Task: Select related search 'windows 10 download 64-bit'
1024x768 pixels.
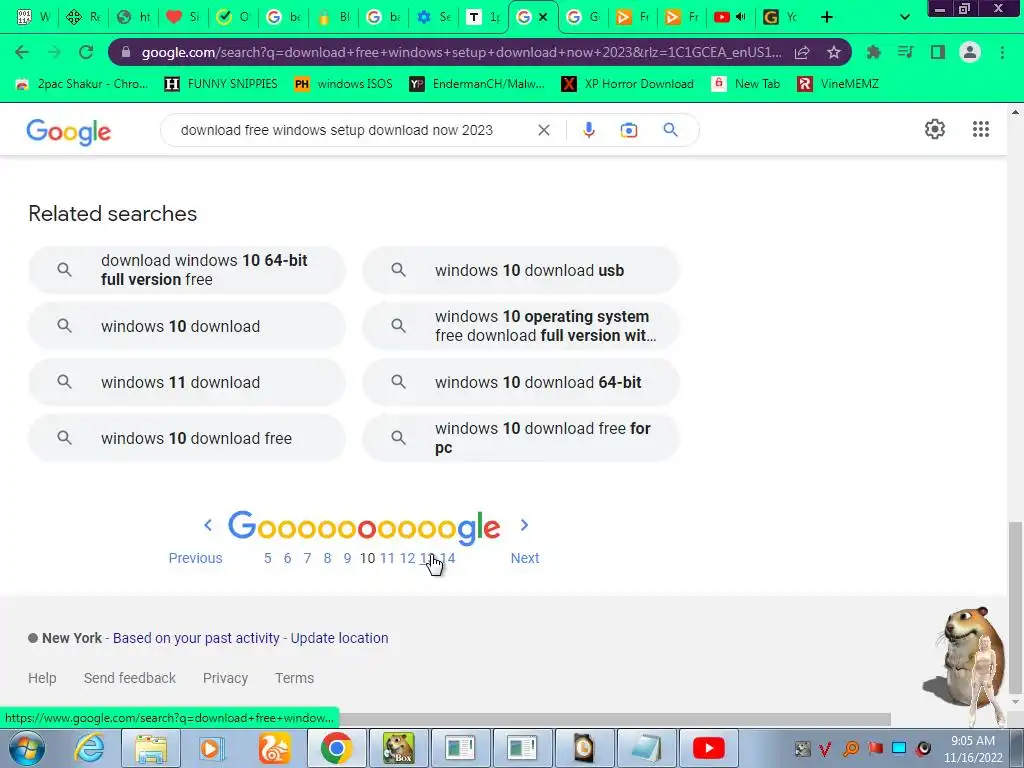Action: (520, 382)
